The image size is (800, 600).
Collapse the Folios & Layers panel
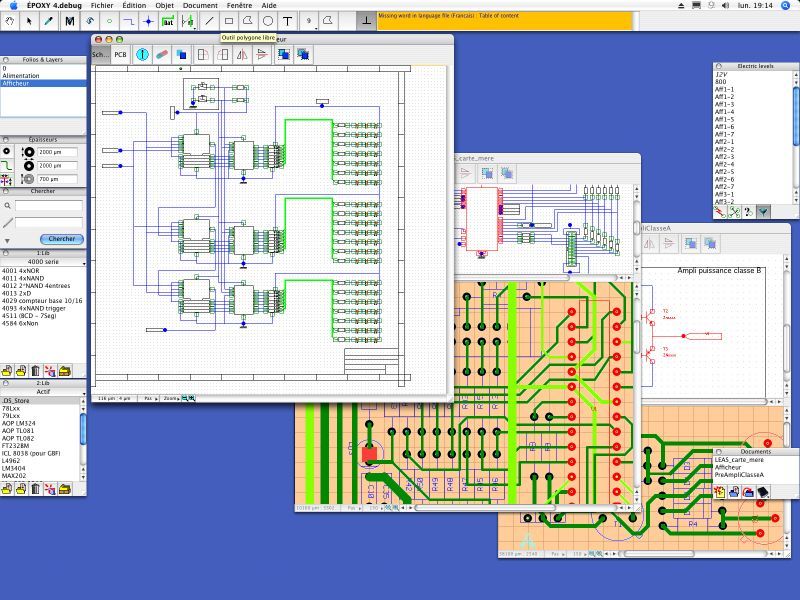(6, 60)
